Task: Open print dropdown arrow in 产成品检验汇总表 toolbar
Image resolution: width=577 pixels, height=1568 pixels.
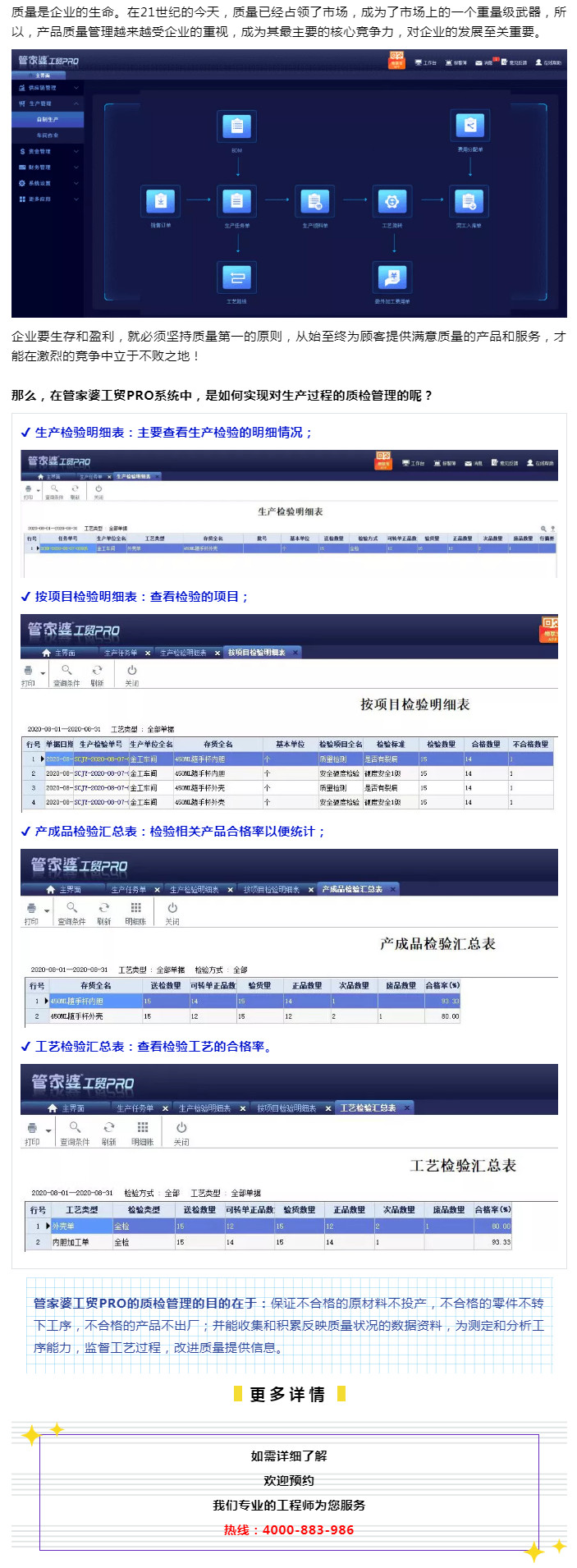Action: coord(47,910)
